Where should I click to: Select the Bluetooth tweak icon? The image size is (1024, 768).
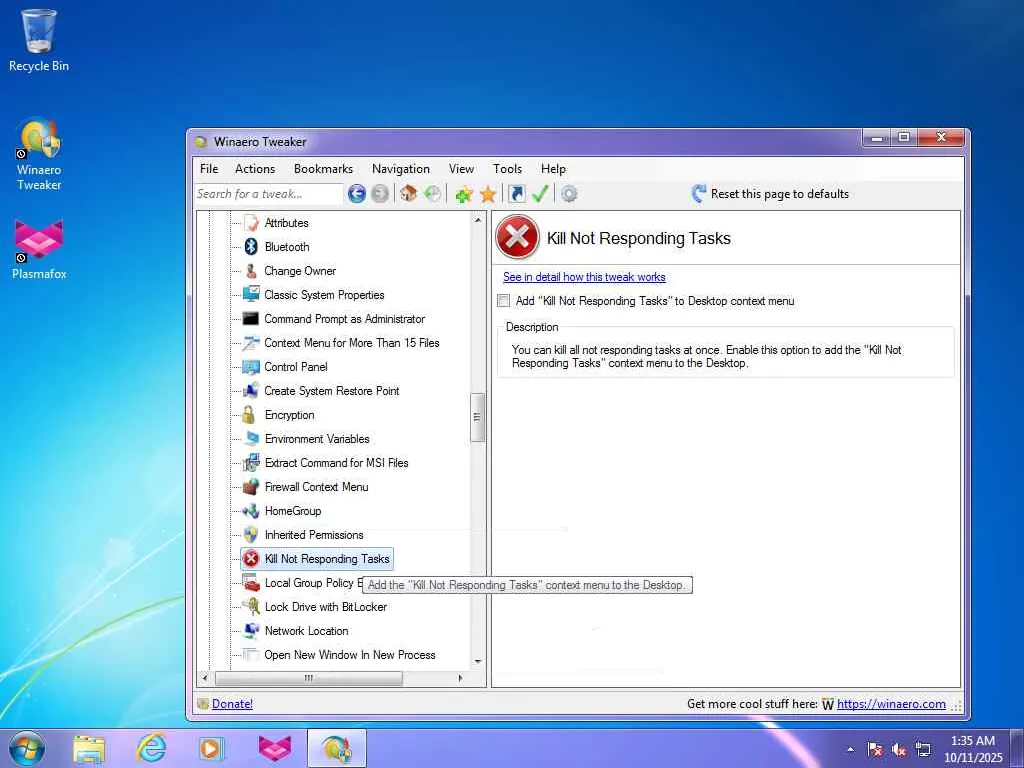[251, 247]
